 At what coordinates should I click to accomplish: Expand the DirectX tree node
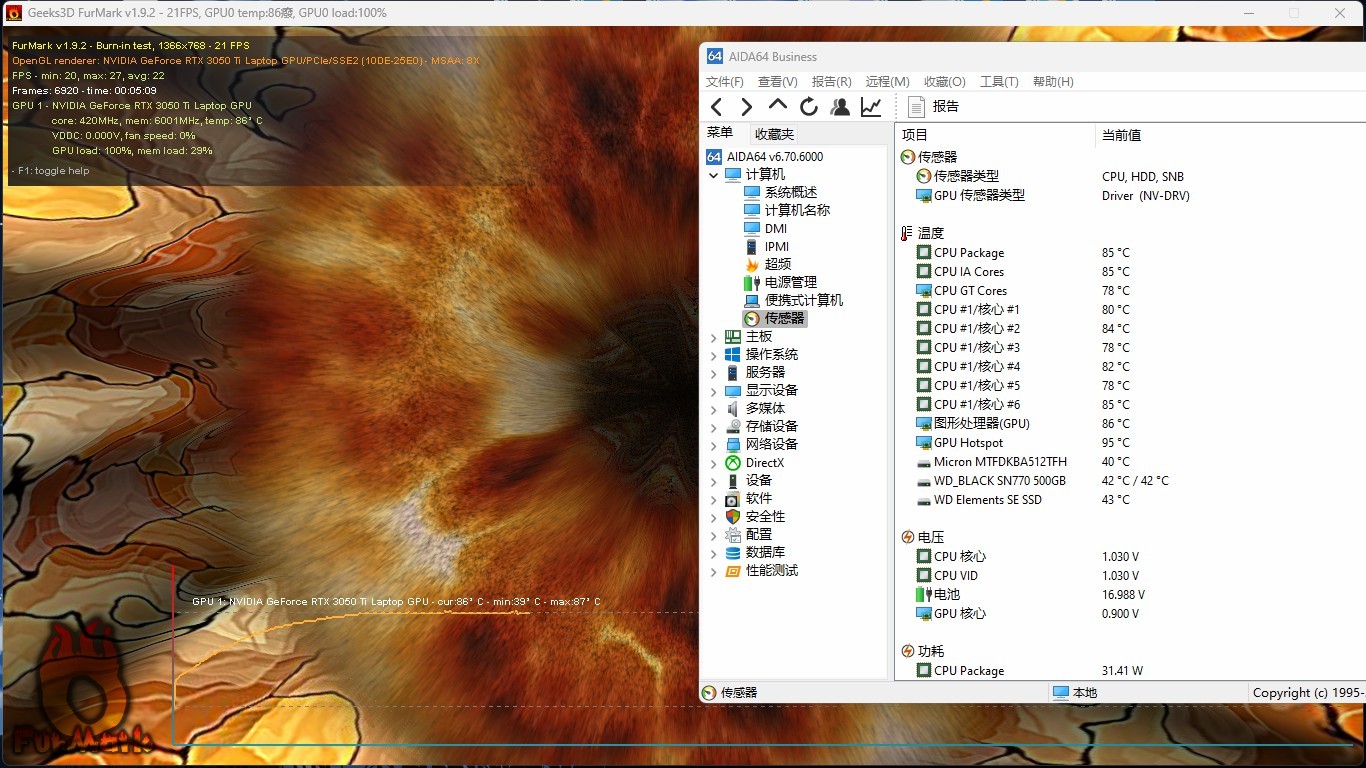point(713,463)
